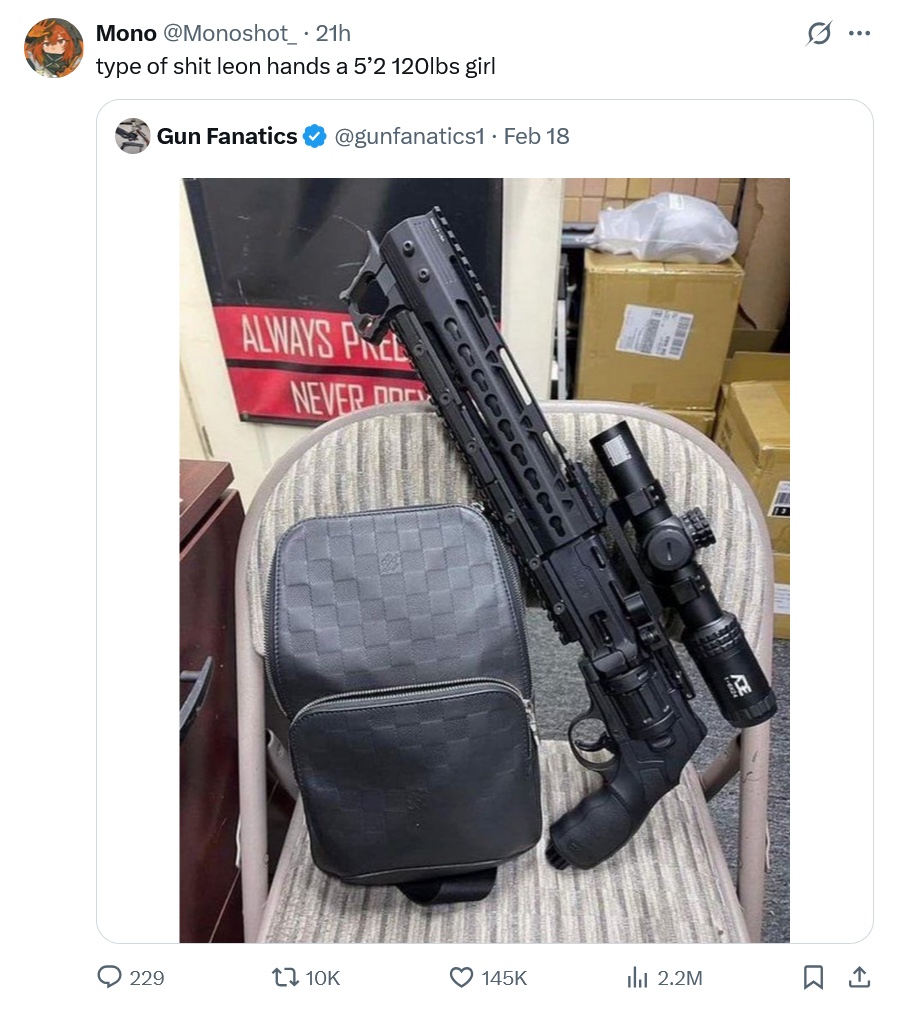Screen dimensions: 898x1009
Task: Like the tweet with the heart icon
Action: pyautogui.click(x=461, y=977)
